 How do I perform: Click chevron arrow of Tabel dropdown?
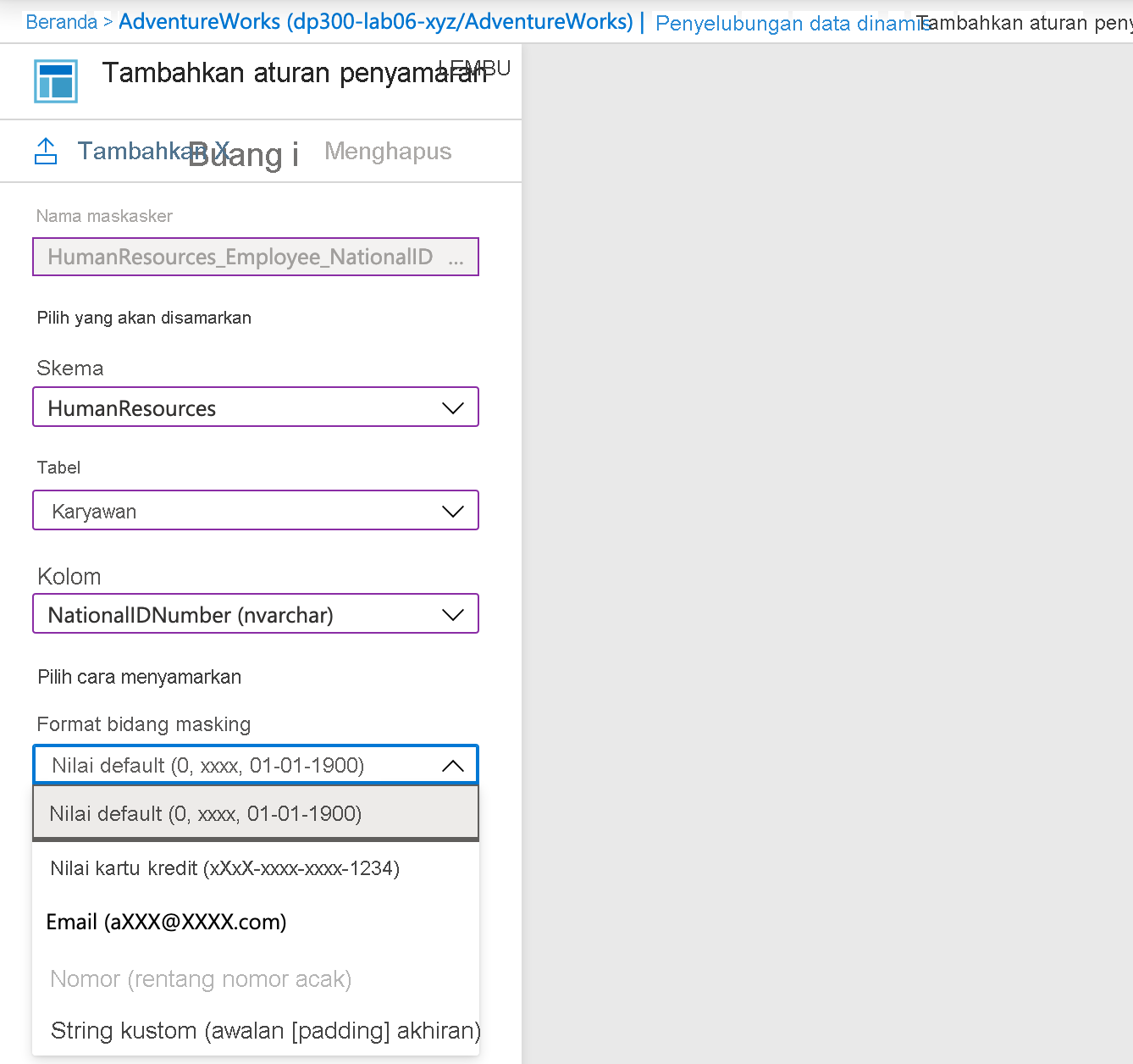coord(453,512)
